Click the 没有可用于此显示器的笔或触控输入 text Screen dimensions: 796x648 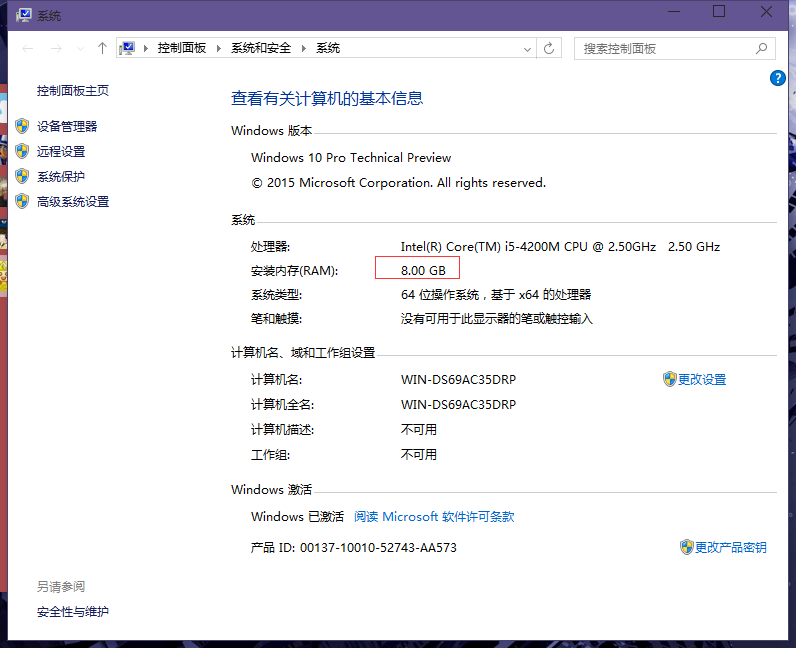(x=496, y=319)
